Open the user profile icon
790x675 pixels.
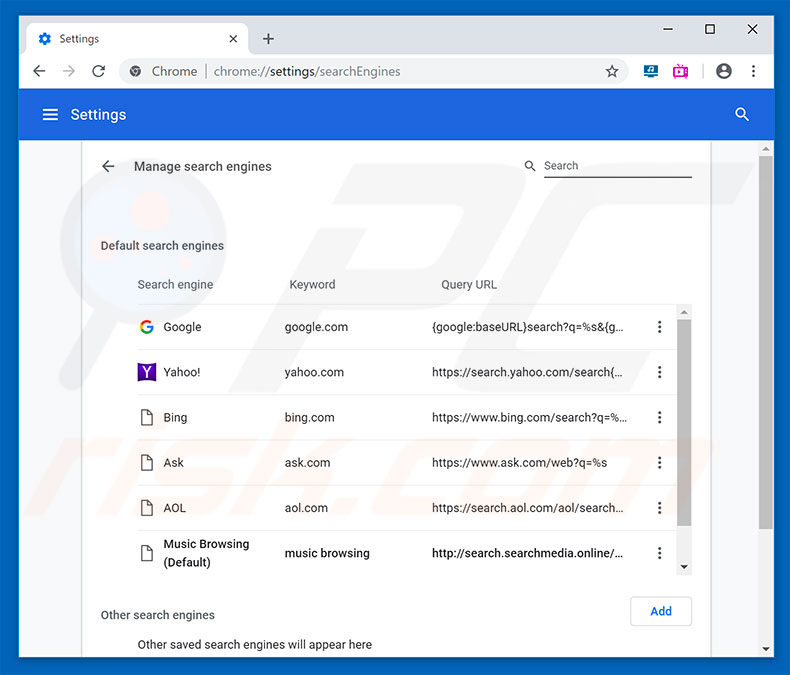(x=723, y=71)
